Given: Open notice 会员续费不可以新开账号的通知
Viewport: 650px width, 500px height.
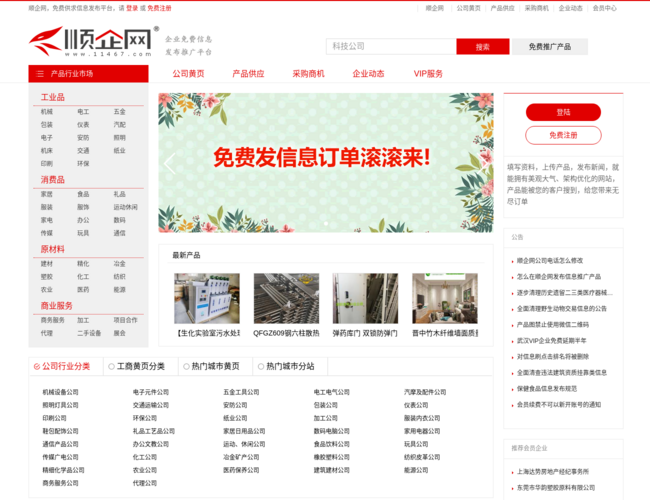Looking at the screenshot, I should 559,405.
